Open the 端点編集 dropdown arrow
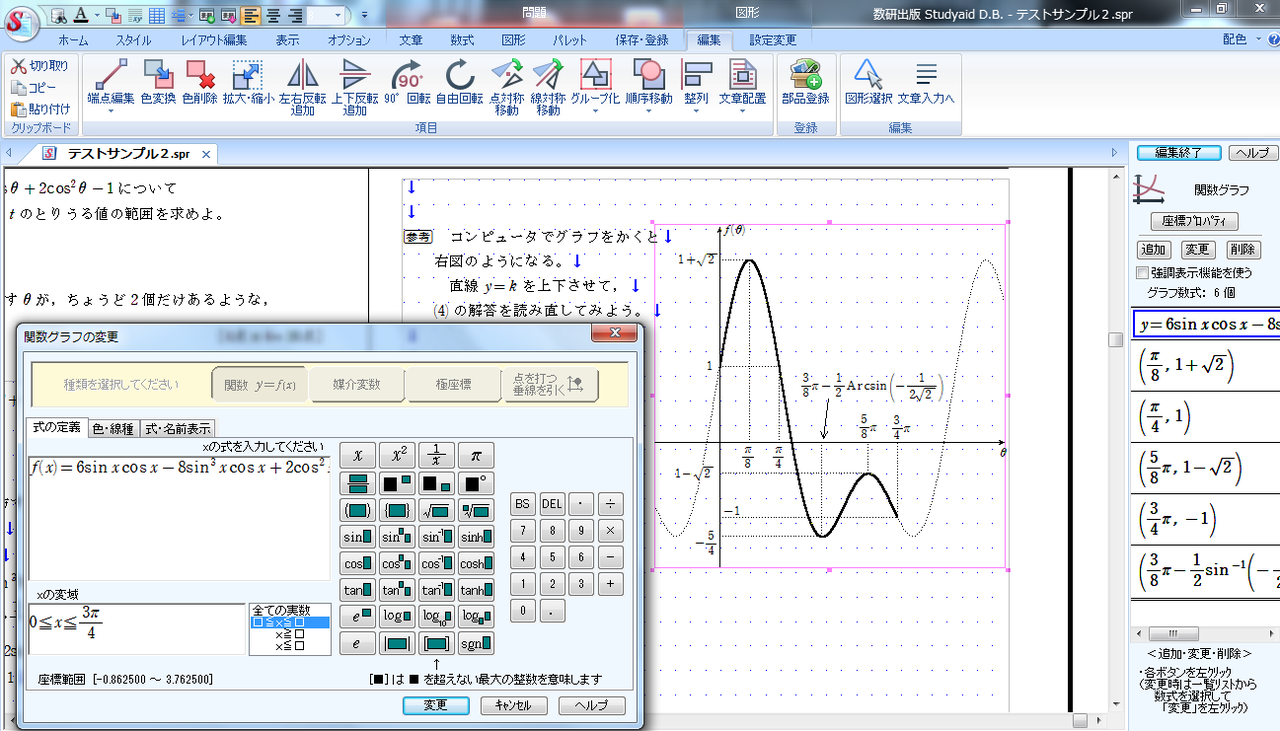Screen dimensions: 1280x731 pyautogui.click(x=111, y=111)
